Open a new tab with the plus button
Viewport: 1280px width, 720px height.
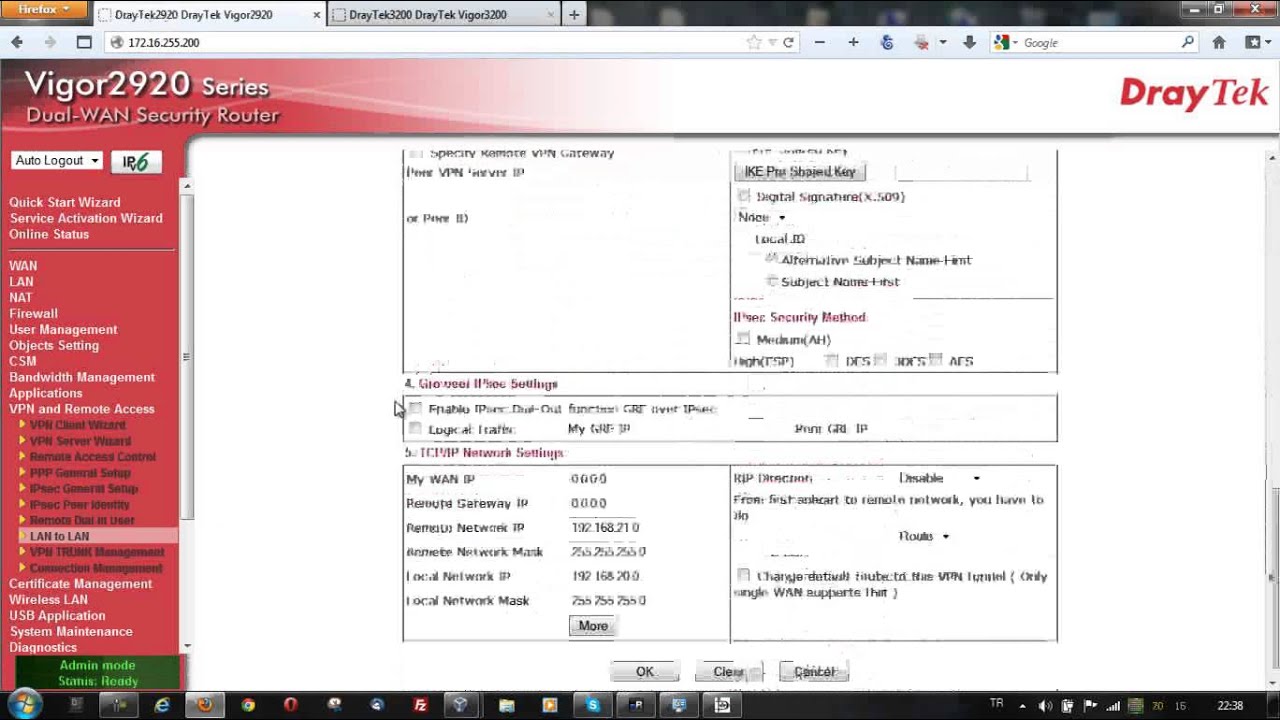(574, 15)
